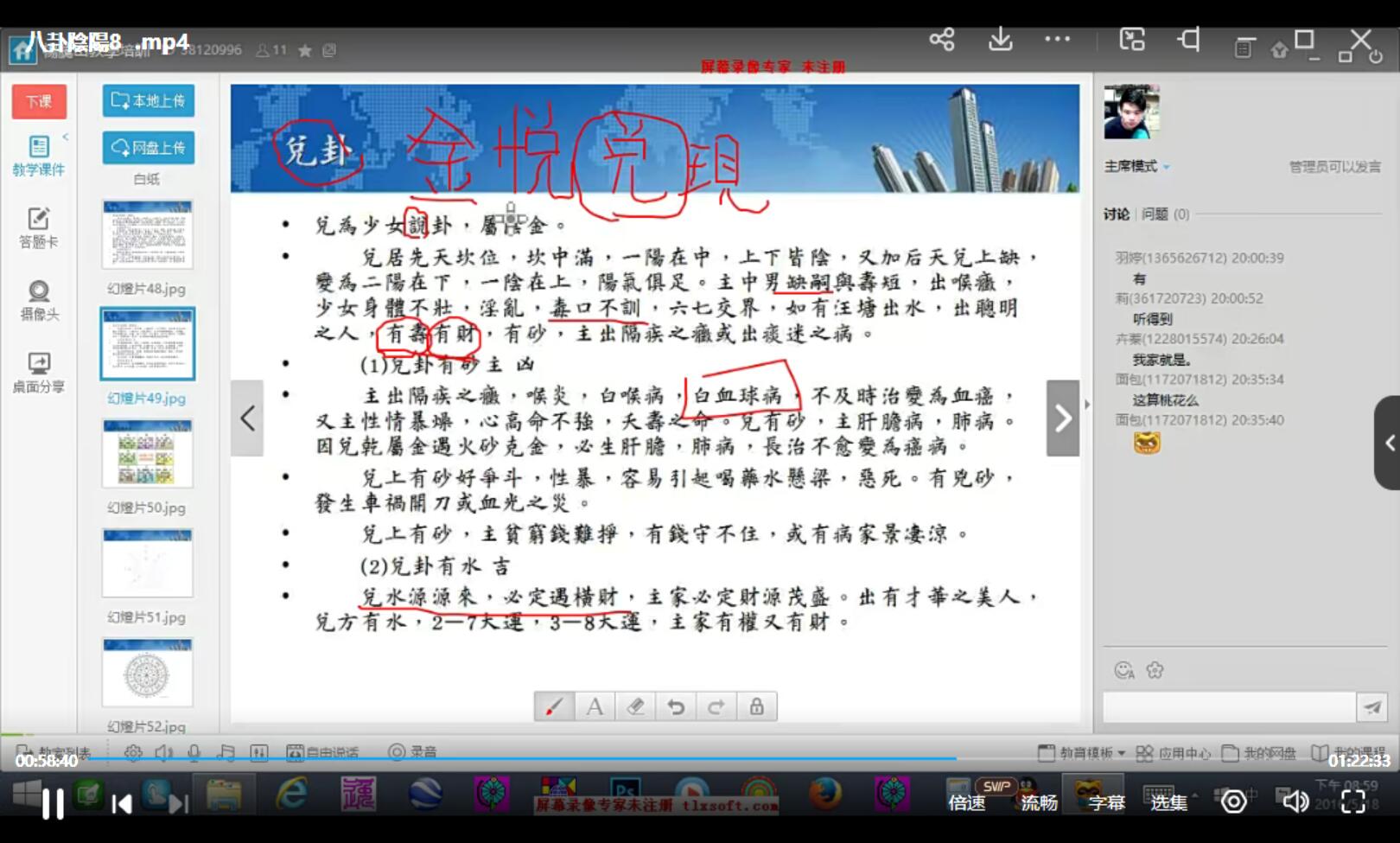Screen dimensions: 1400x843
Task: Click the download video icon
Action: point(1000,40)
